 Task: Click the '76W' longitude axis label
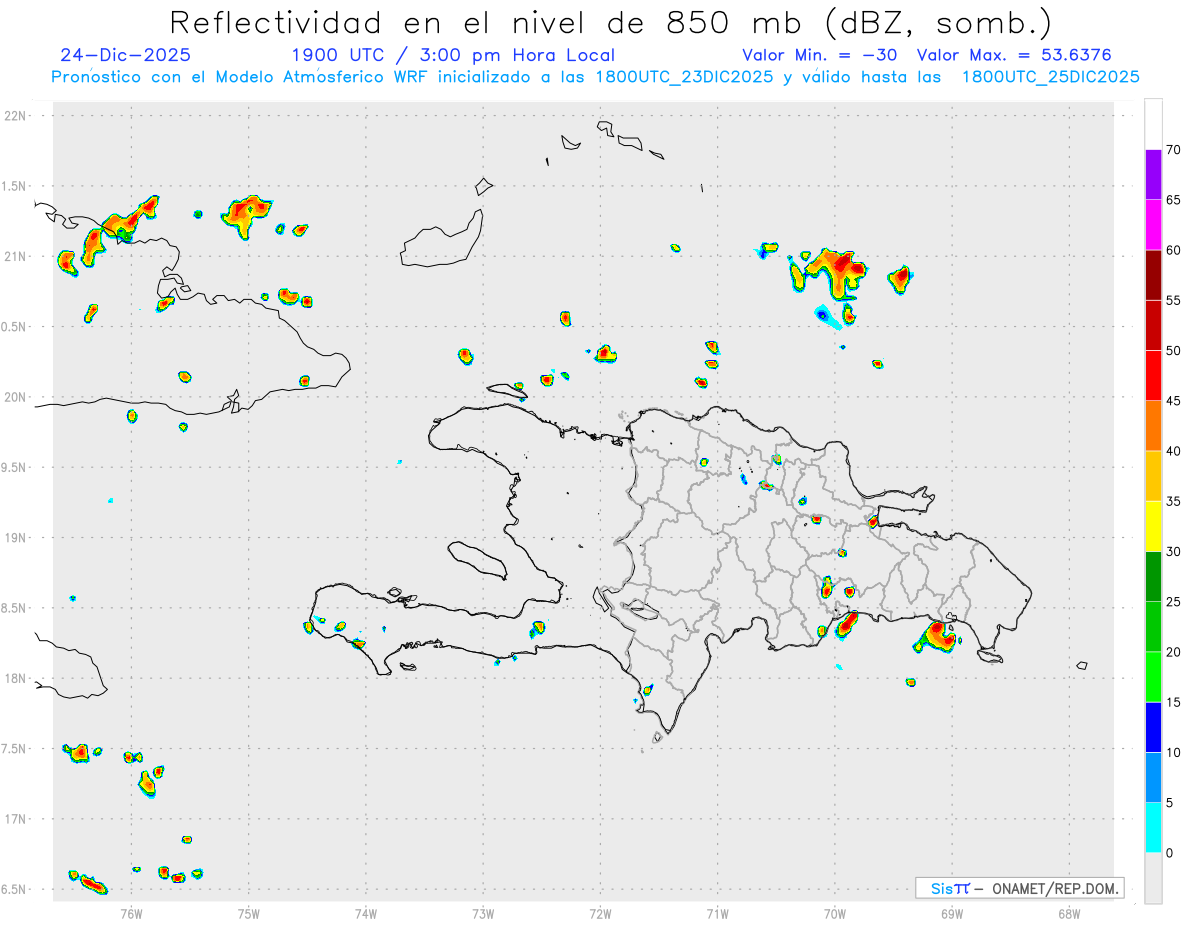(x=131, y=913)
